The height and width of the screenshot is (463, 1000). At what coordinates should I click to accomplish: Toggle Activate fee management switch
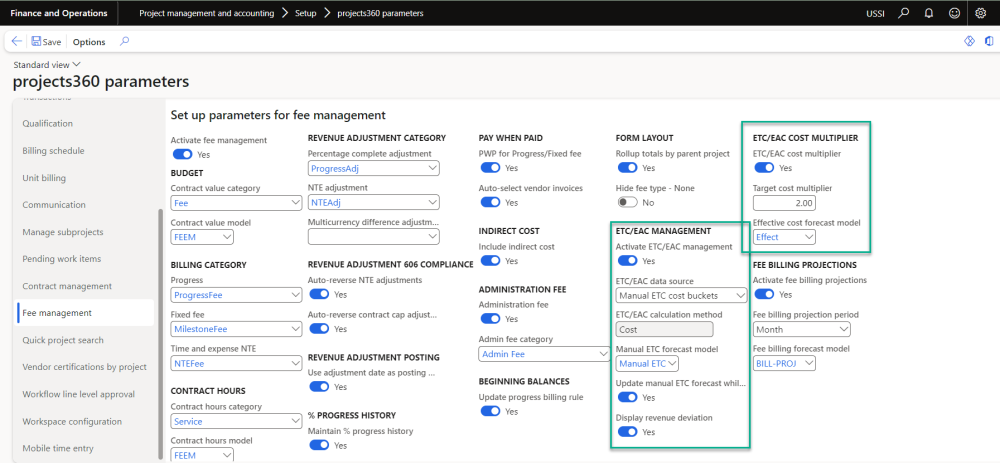click(x=183, y=155)
